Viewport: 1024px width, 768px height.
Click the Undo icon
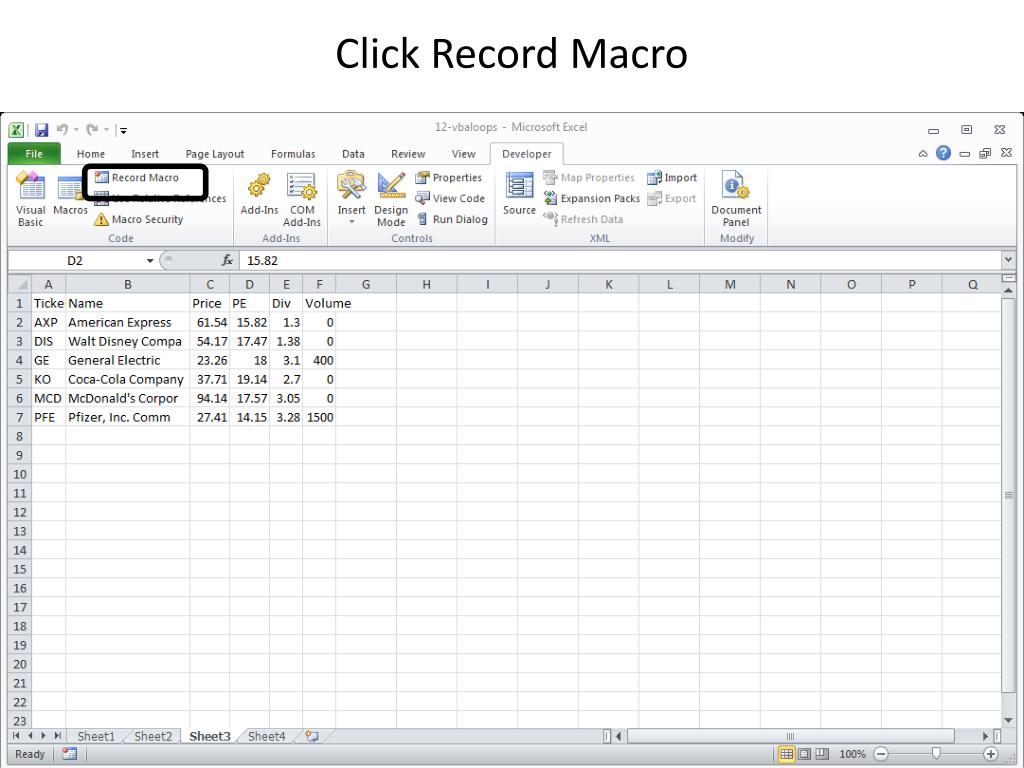(62, 129)
